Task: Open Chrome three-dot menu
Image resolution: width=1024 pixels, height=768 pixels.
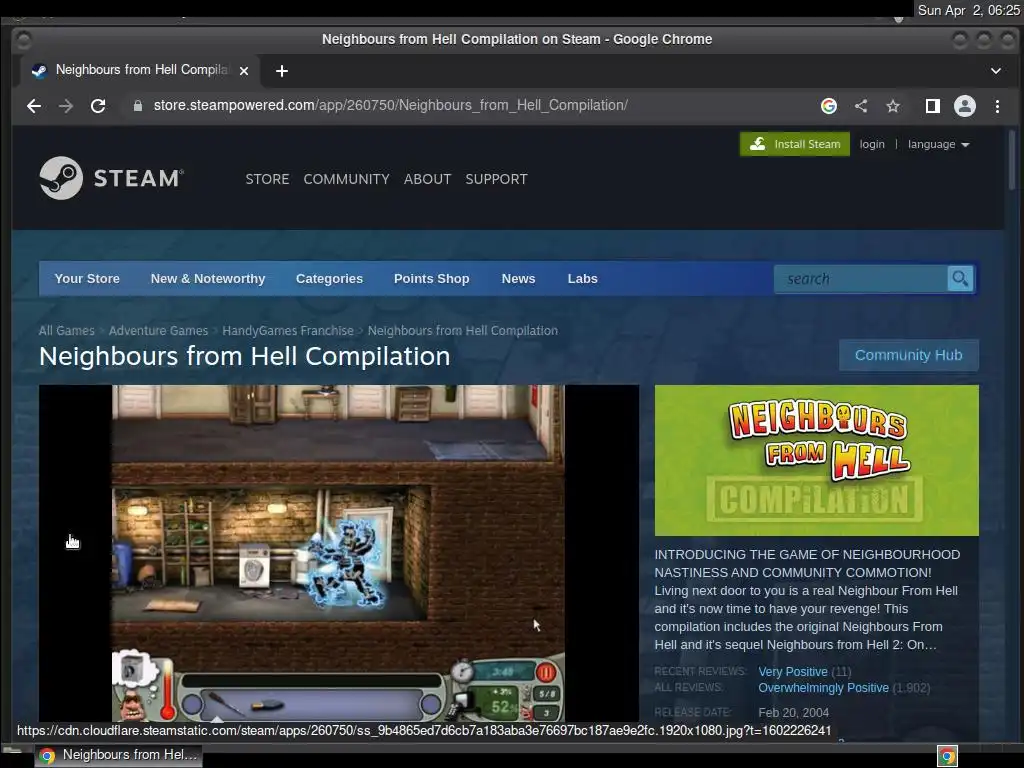Action: [997, 106]
